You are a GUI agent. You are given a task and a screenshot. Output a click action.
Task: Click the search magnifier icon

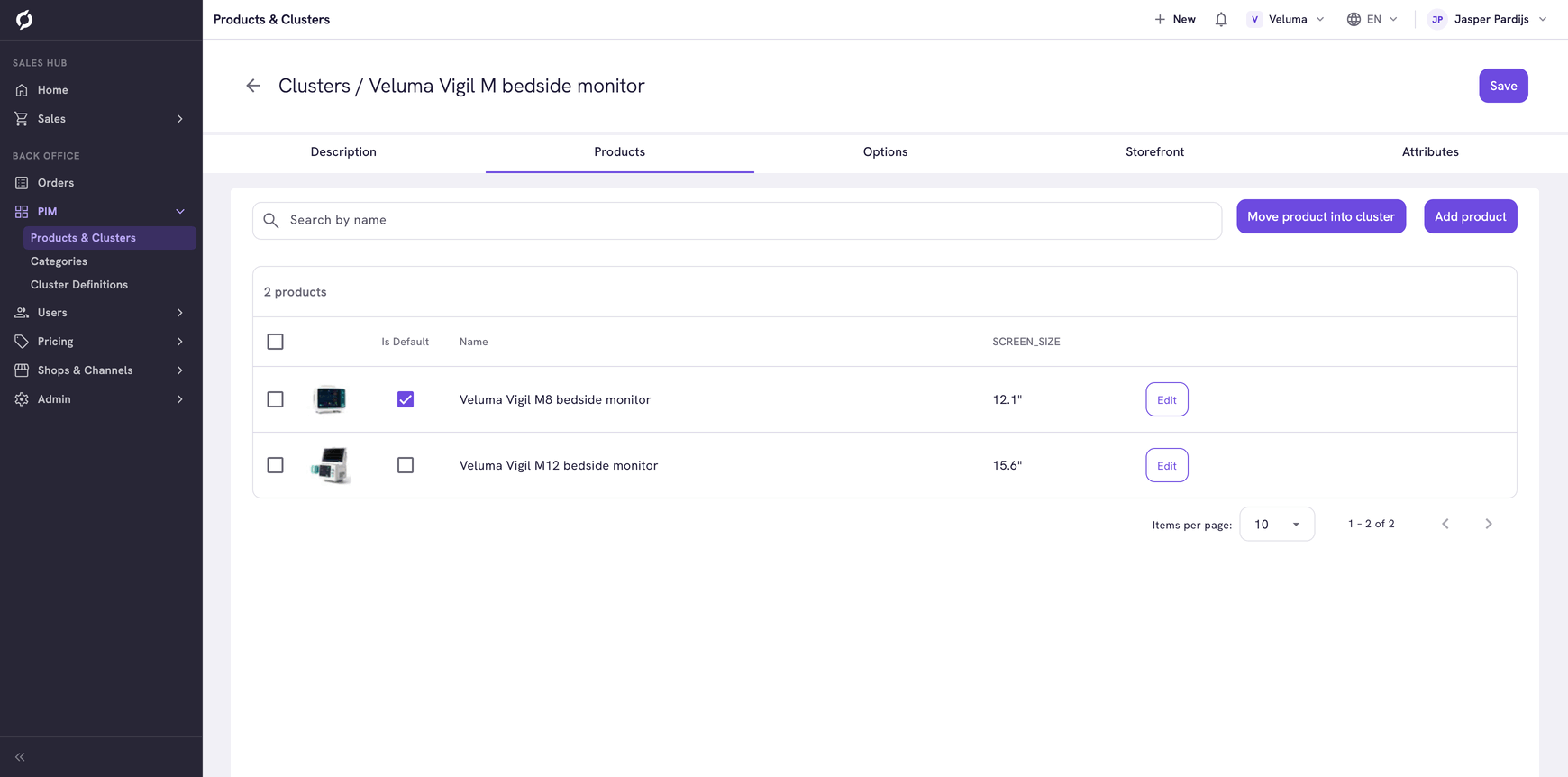tap(271, 220)
